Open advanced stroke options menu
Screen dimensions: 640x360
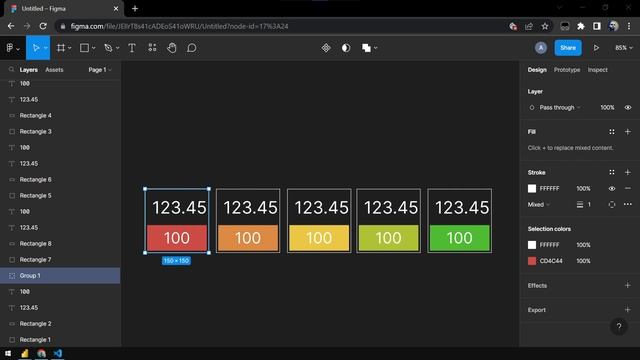(628, 204)
